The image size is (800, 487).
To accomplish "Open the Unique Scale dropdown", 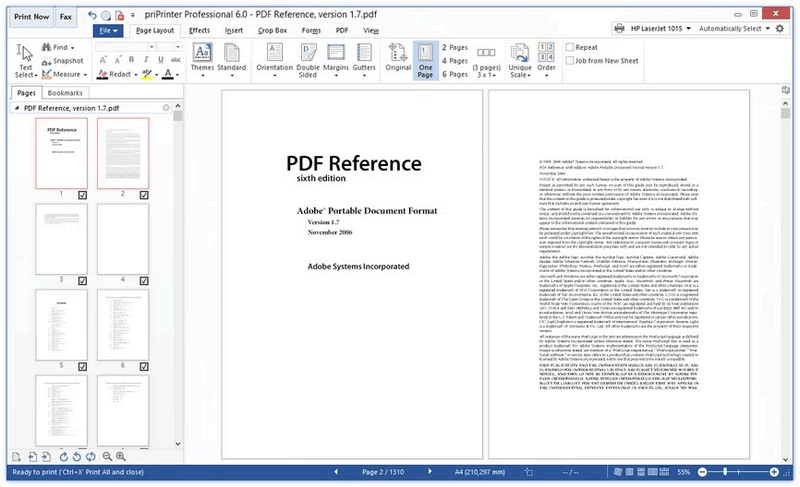I will tap(520, 61).
